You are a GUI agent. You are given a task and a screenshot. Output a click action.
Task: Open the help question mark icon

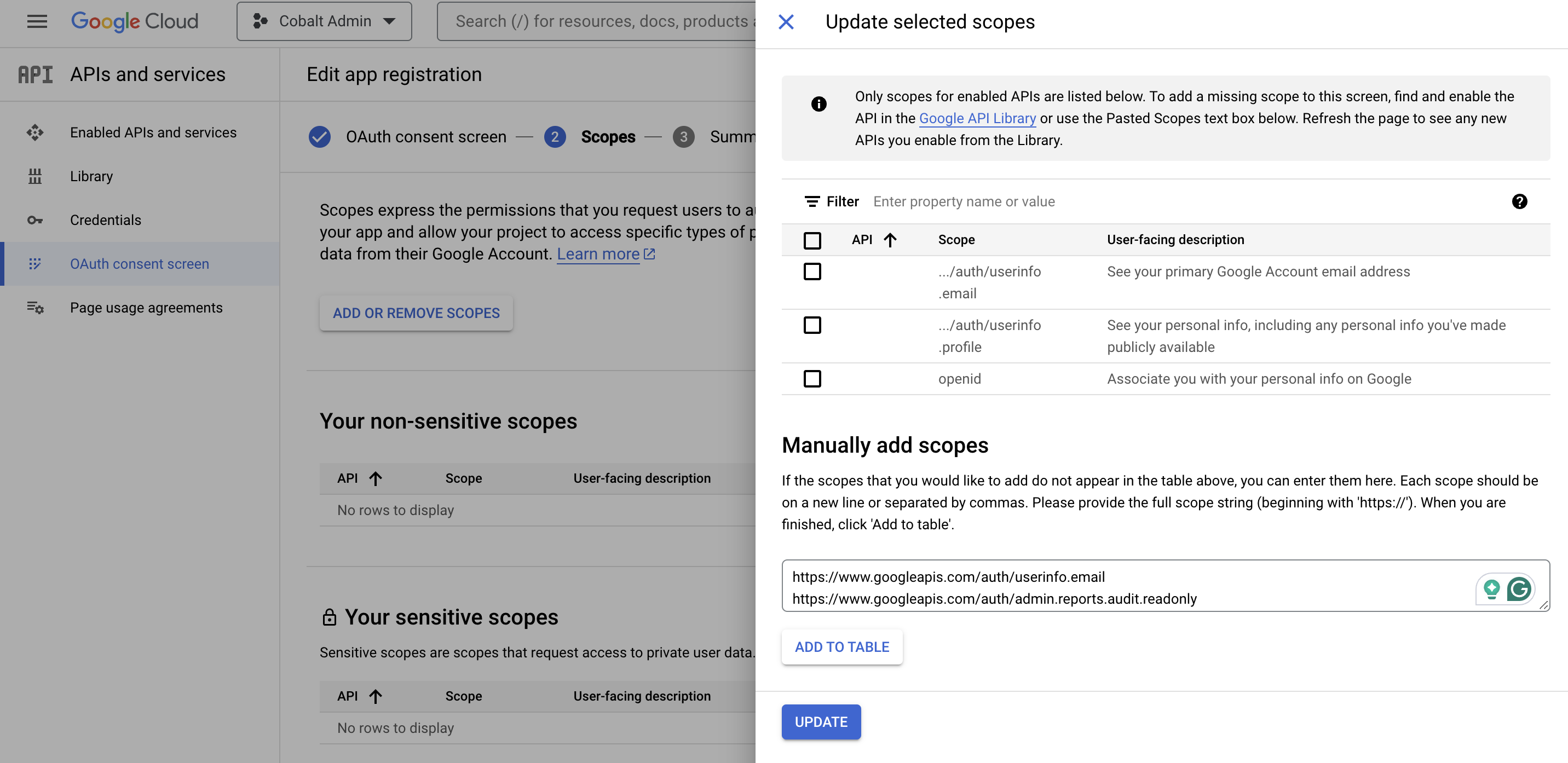(x=1520, y=201)
